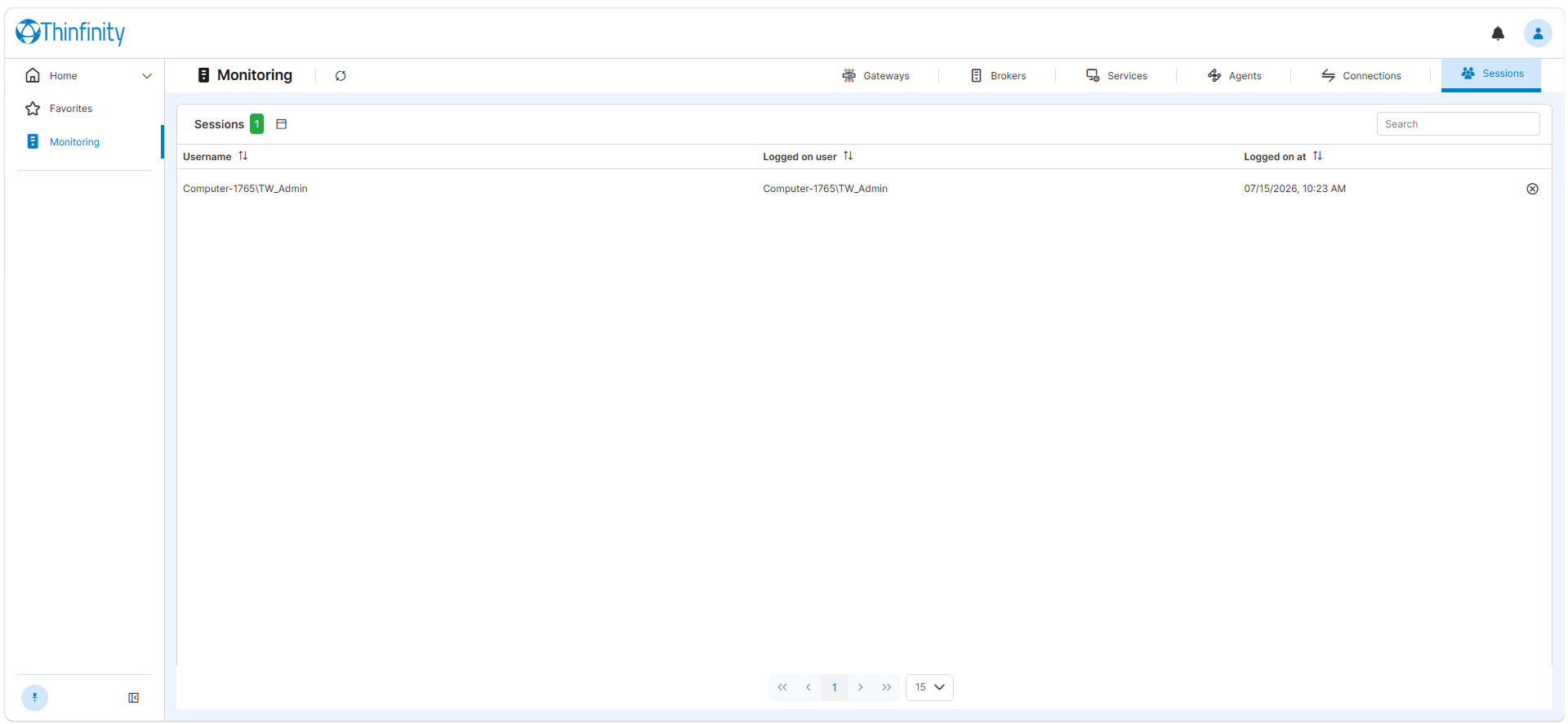Click the pin icon at sidebar bottom
Screen dimensions: 1568x724
tap(34, 698)
